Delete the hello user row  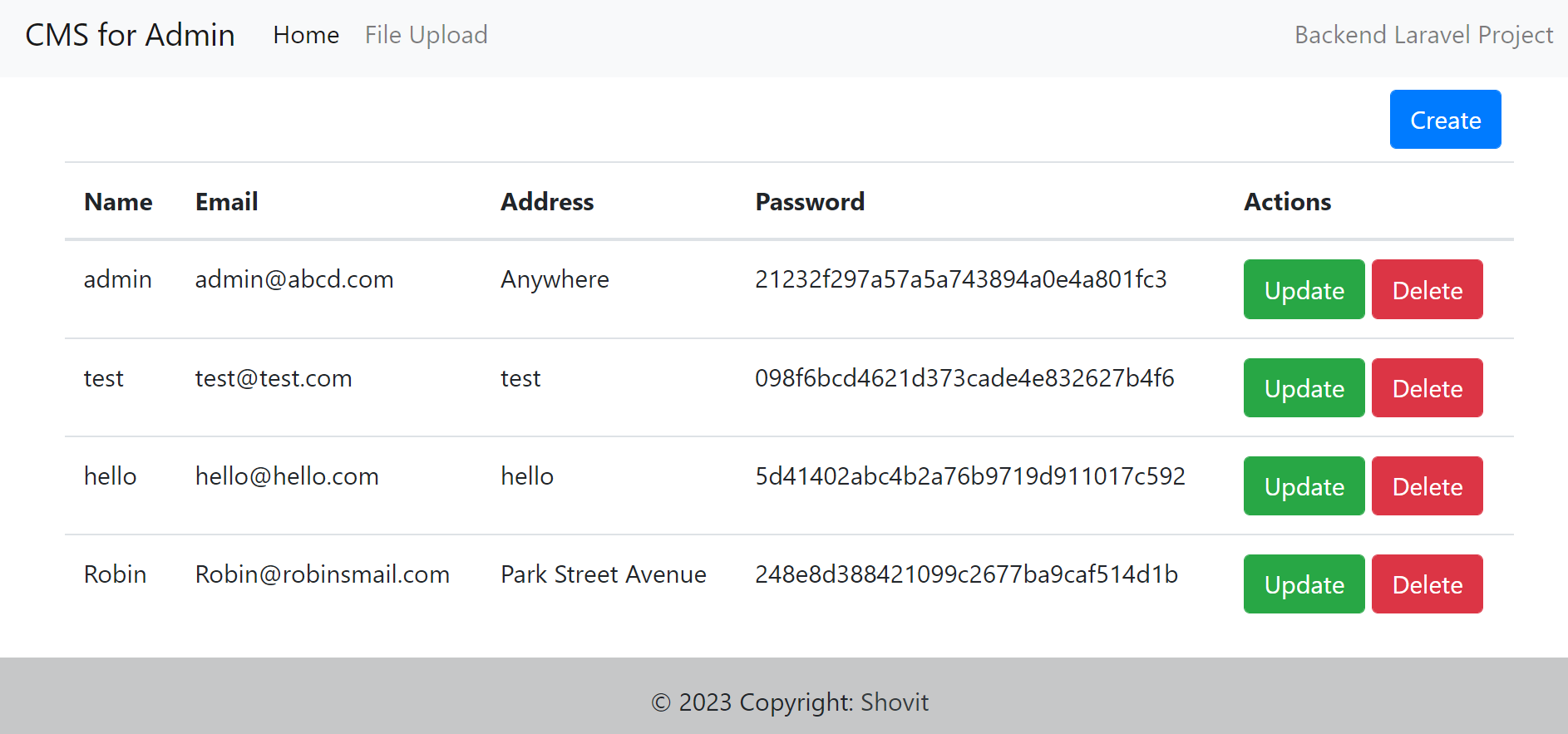pyautogui.click(x=1427, y=485)
